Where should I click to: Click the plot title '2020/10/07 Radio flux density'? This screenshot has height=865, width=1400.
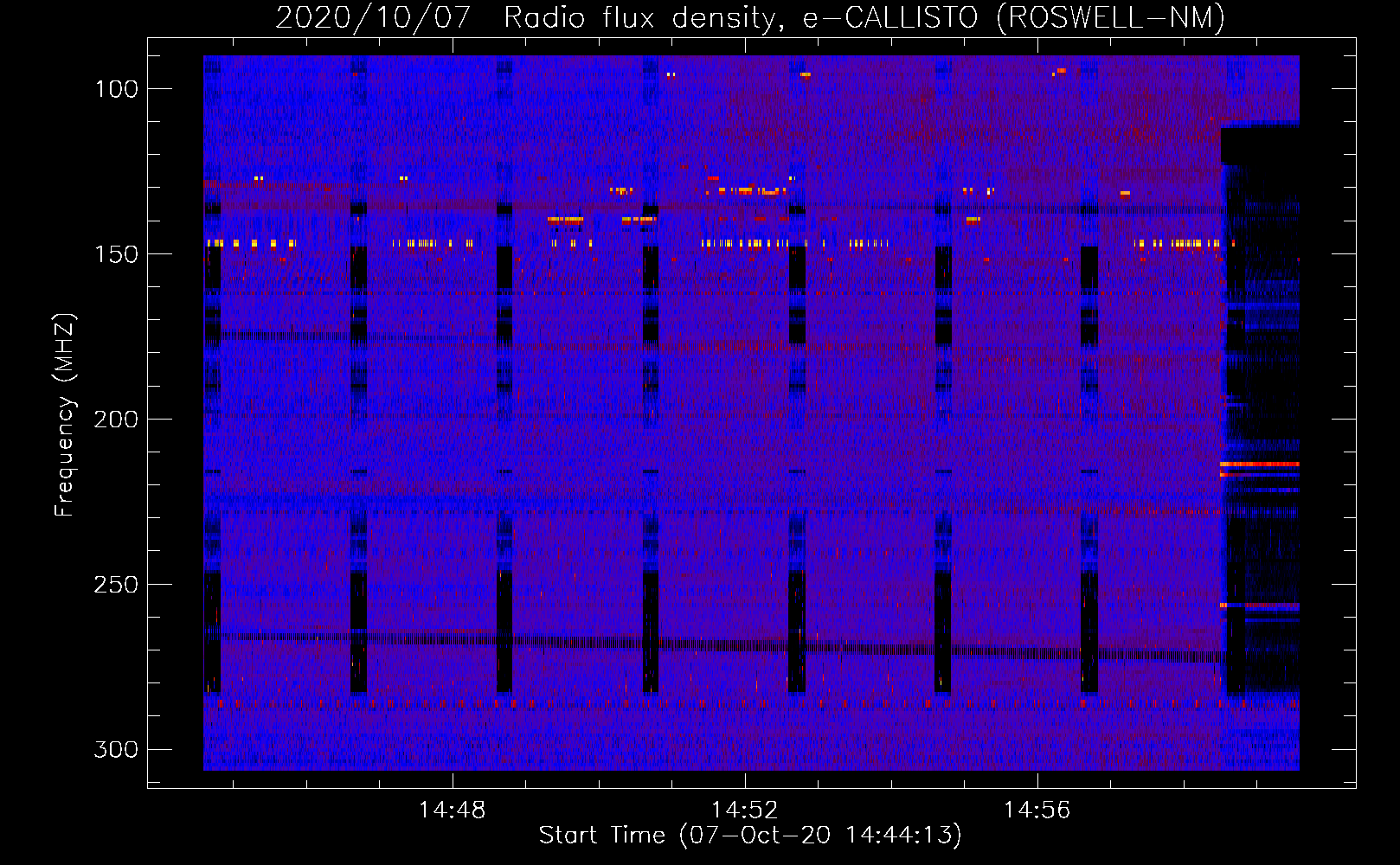(x=530, y=17)
